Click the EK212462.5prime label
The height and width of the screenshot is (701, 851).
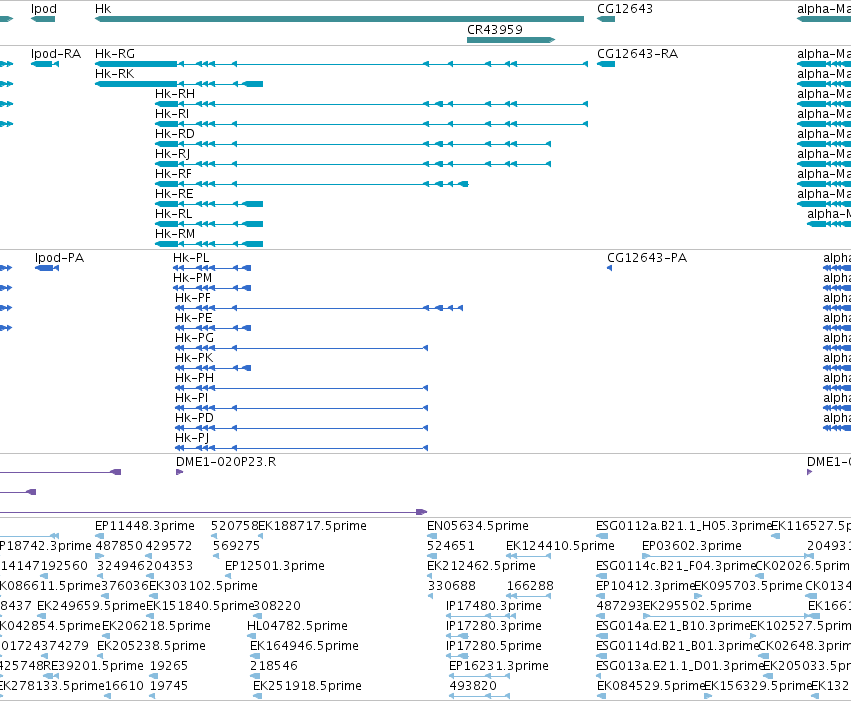click(481, 566)
